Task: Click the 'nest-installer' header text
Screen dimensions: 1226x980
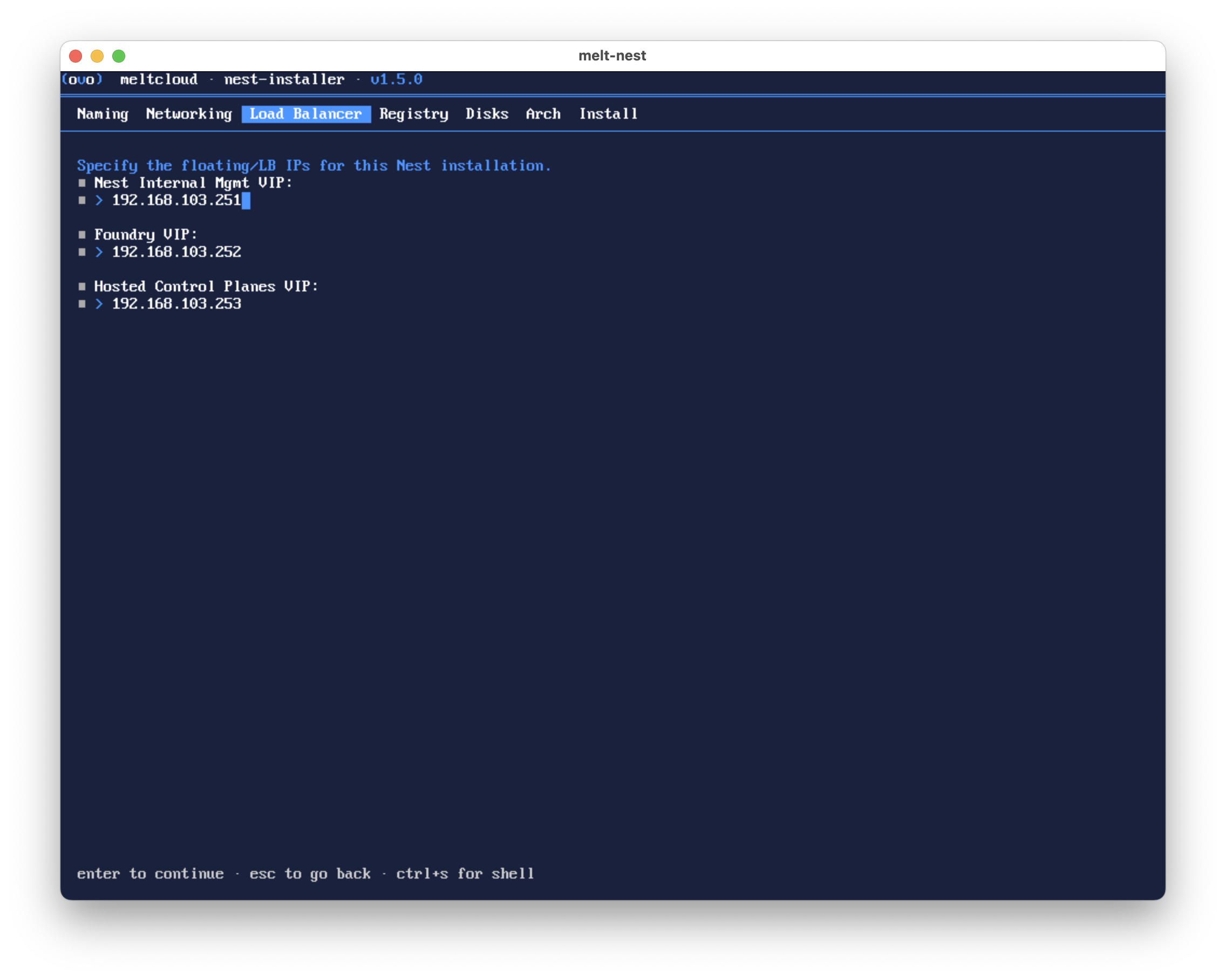Action: click(x=284, y=79)
